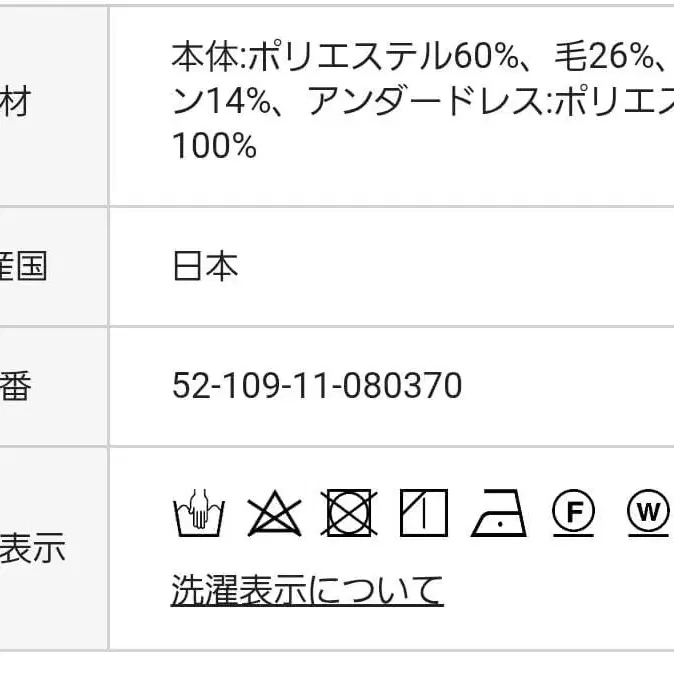Screen dimensions: 674x674
Task: Click the circled F dry-clean symbol
Action: (x=573, y=513)
